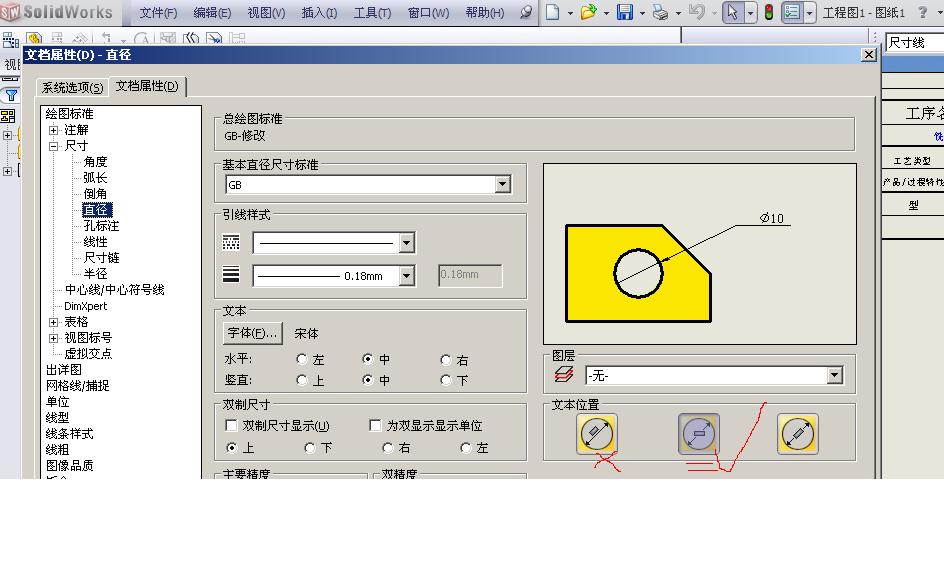The height and width of the screenshot is (585, 944).
Task: Switch to the Document Properties (文档属性) tab
Action: tap(148, 86)
